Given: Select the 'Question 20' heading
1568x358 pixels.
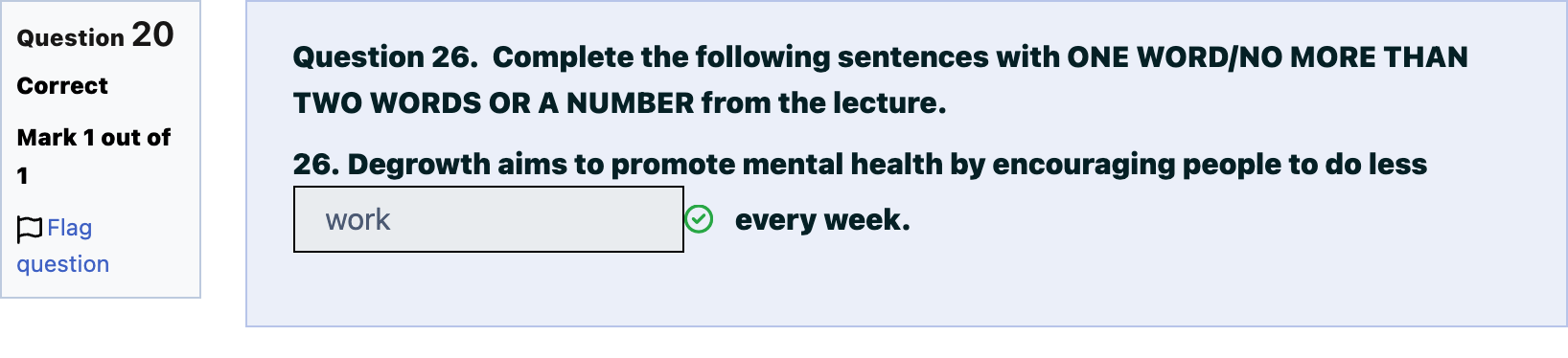Looking at the screenshot, I should coord(96,35).
